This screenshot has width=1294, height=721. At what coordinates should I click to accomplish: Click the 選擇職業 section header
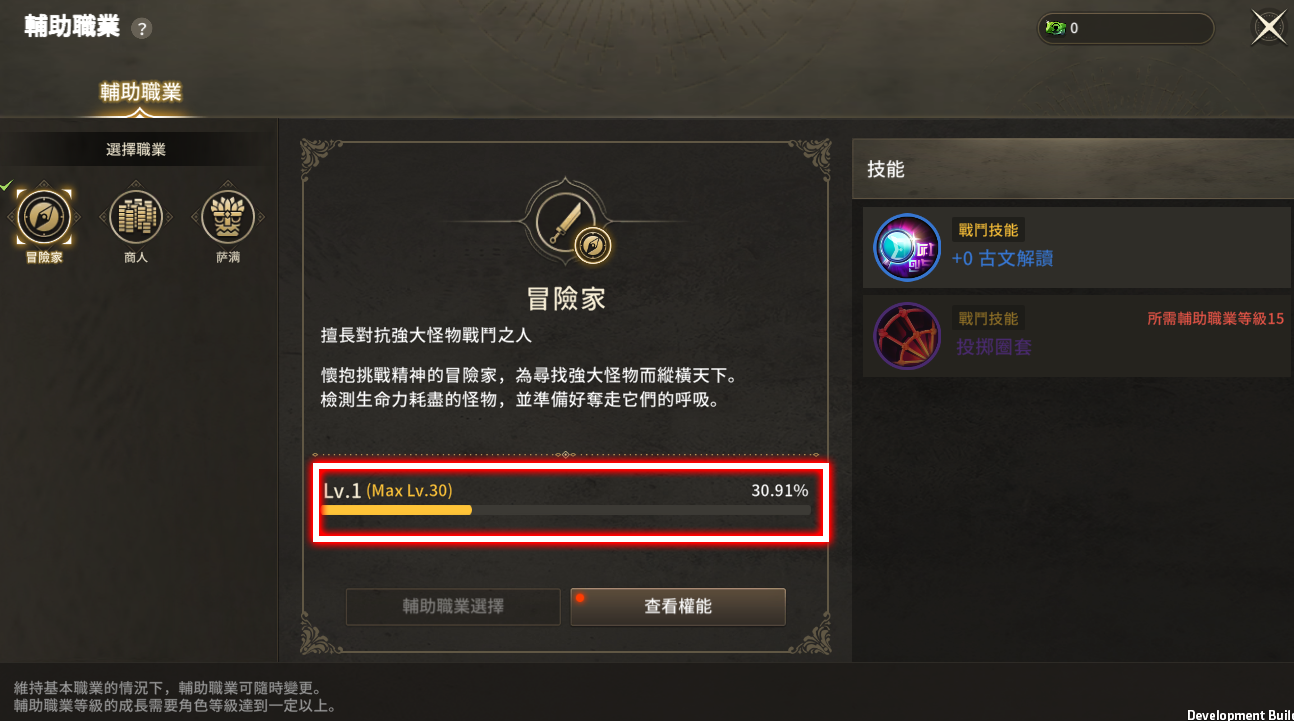(136, 149)
